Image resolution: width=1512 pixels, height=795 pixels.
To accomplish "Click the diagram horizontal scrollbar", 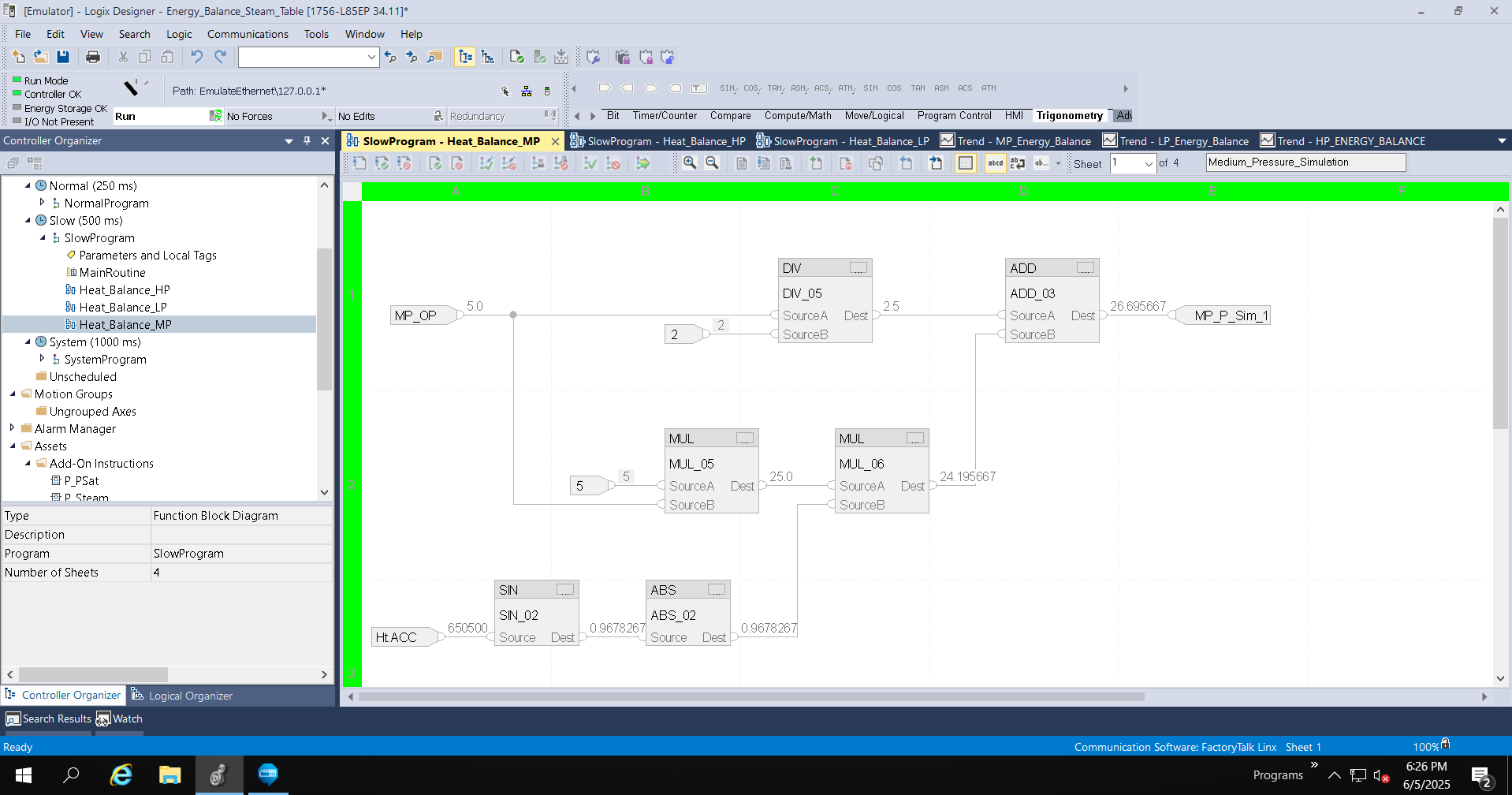I will pyautogui.click(x=749, y=696).
